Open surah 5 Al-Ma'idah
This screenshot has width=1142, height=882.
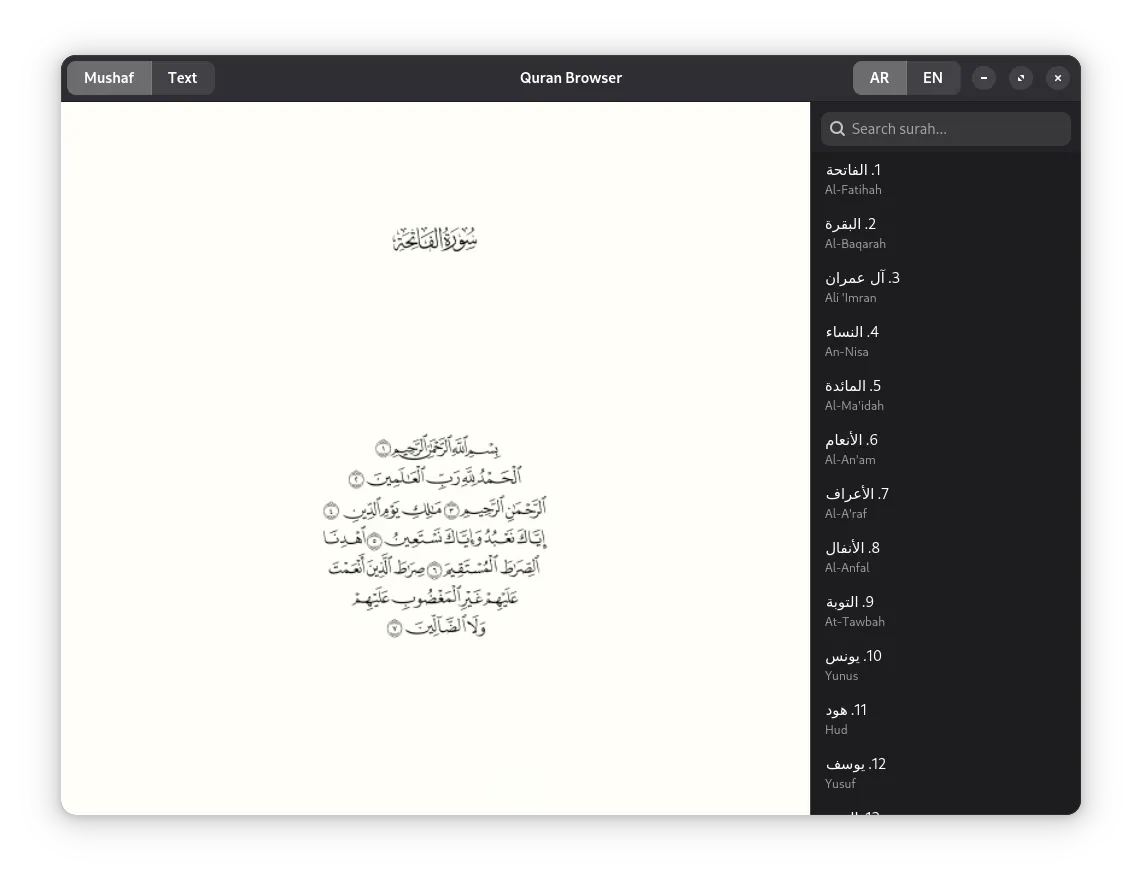click(x=945, y=395)
